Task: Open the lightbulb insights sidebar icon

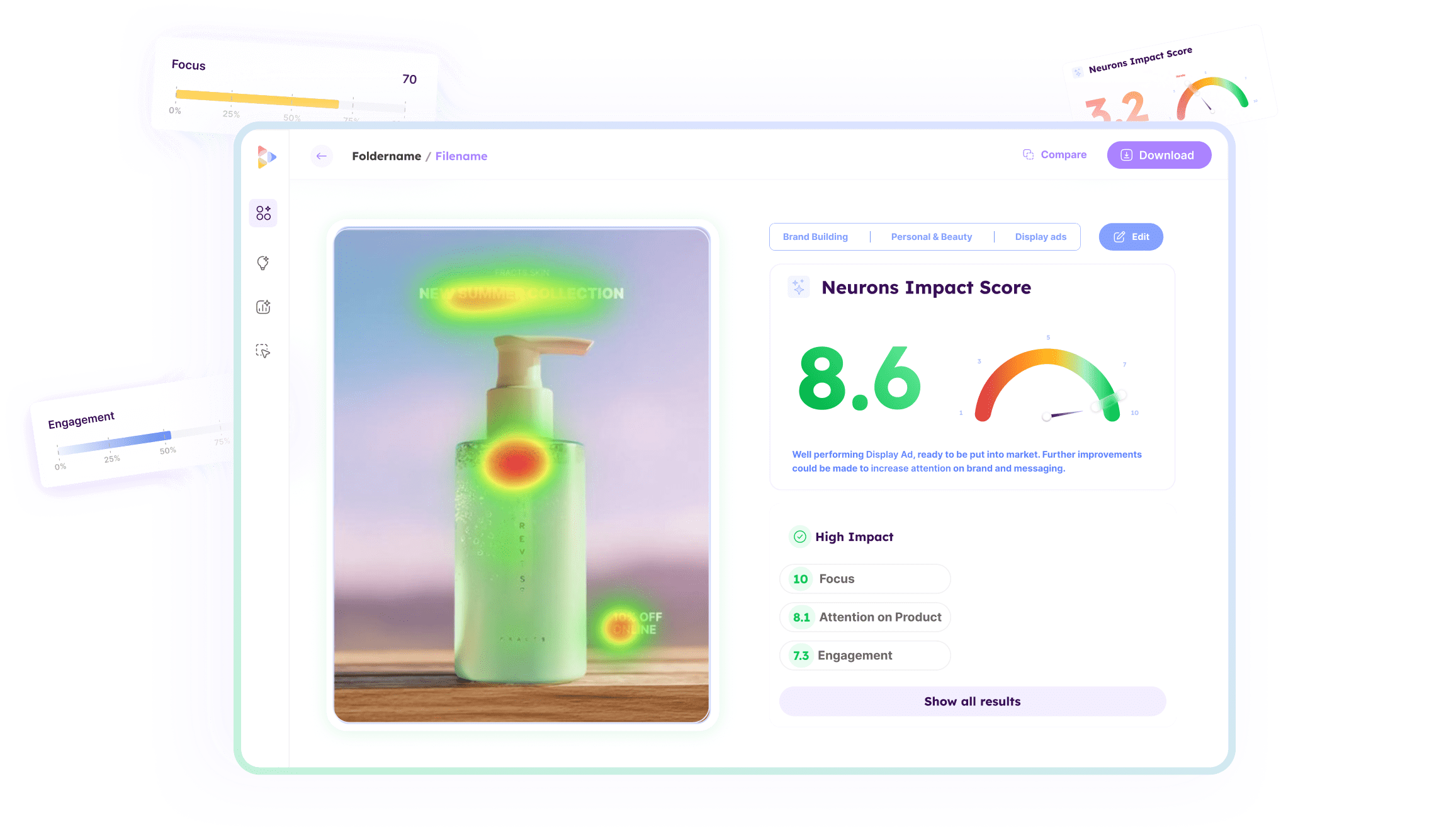Action: [x=263, y=263]
